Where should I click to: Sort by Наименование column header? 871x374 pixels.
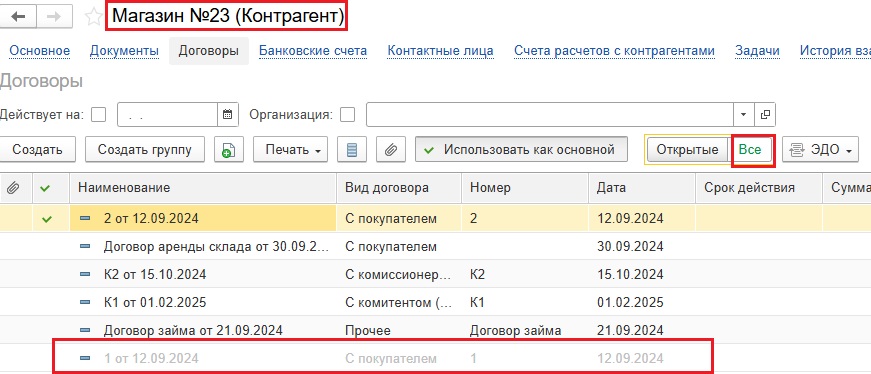click(x=203, y=188)
